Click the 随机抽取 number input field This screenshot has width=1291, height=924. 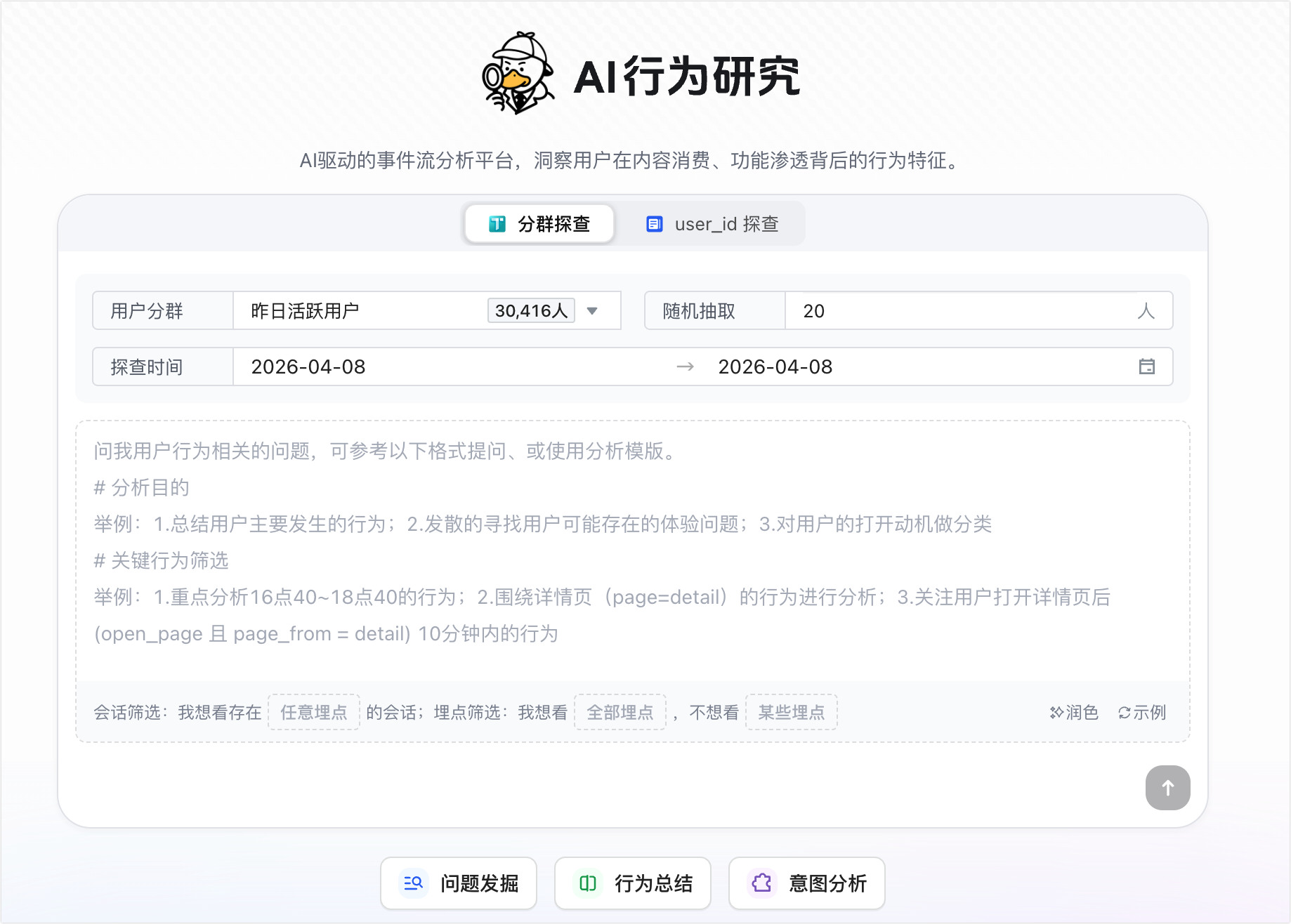(962, 311)
